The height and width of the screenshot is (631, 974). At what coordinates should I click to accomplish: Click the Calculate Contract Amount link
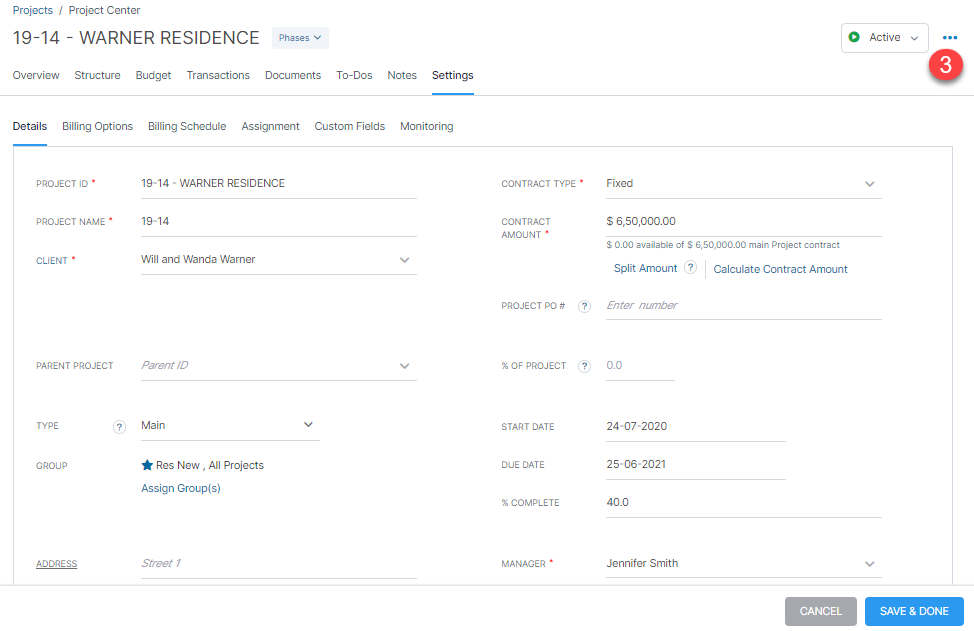780,269
